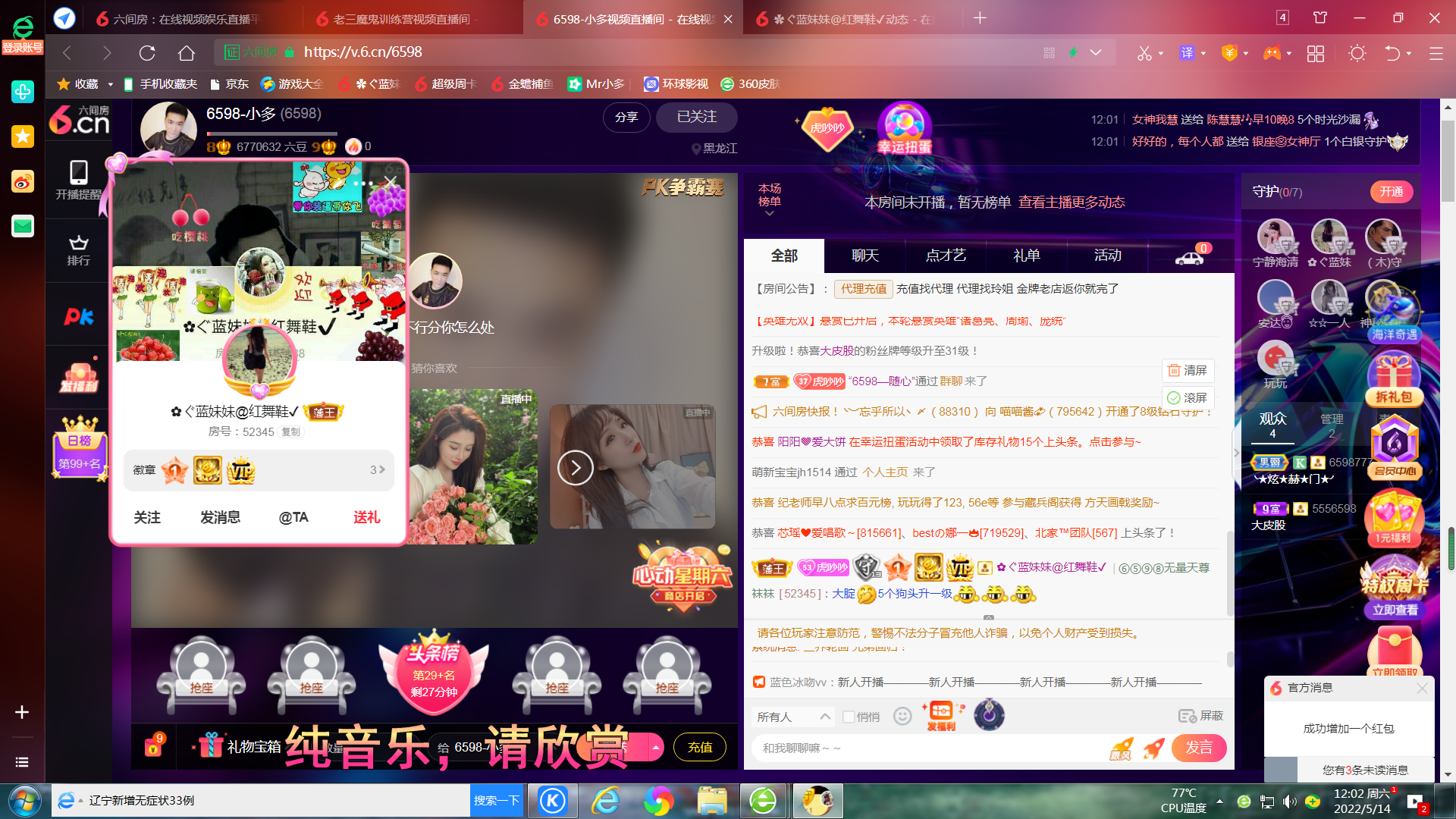The width and height of the screenshot is (1456, 819).
Task: Click 送礼 on the profile card
Action: [x=367, y=517]
